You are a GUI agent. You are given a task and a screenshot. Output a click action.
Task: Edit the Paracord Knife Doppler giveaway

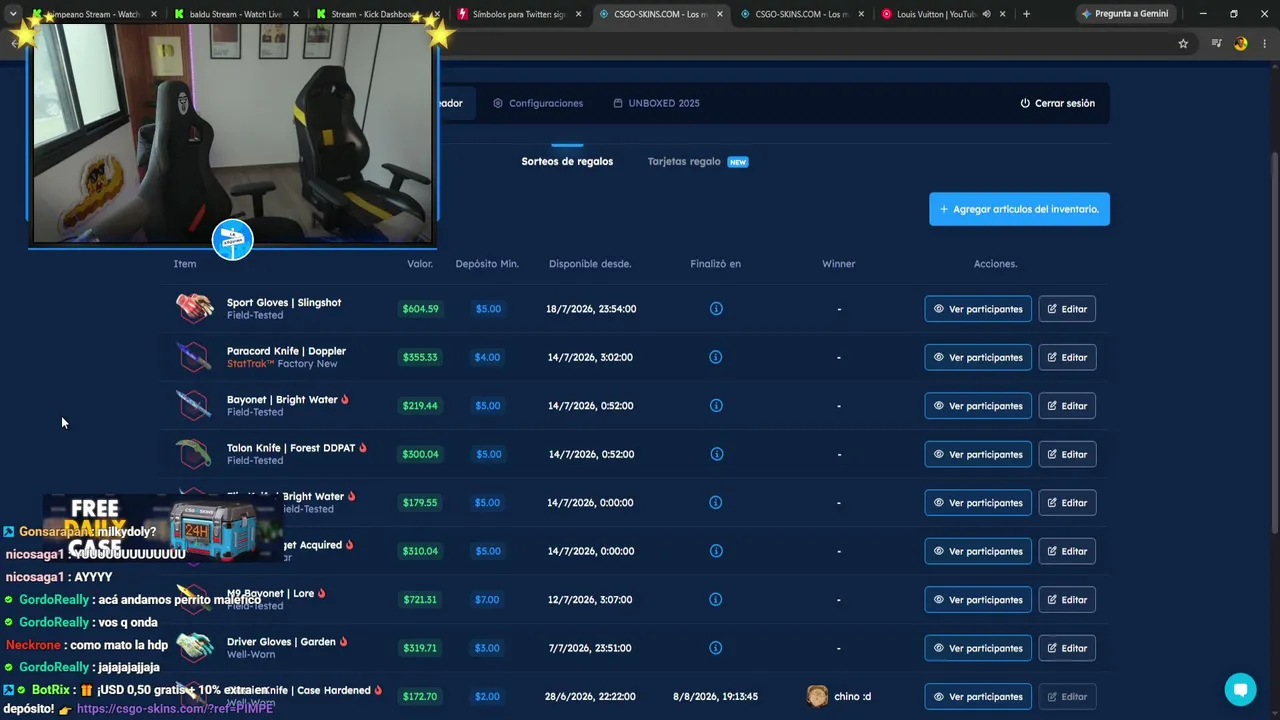(x=1067, y=357)
